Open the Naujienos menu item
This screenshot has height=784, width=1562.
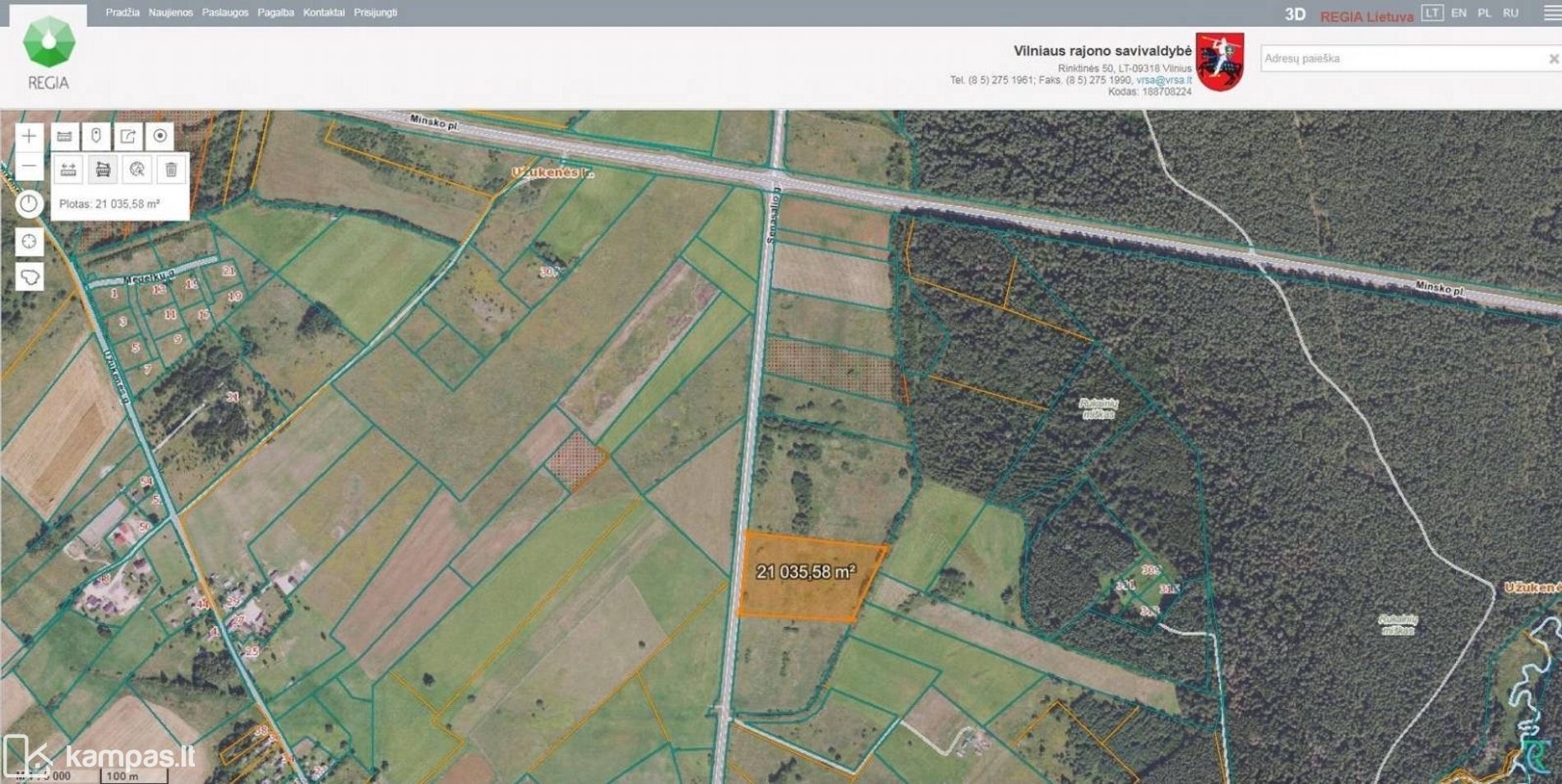170,13
